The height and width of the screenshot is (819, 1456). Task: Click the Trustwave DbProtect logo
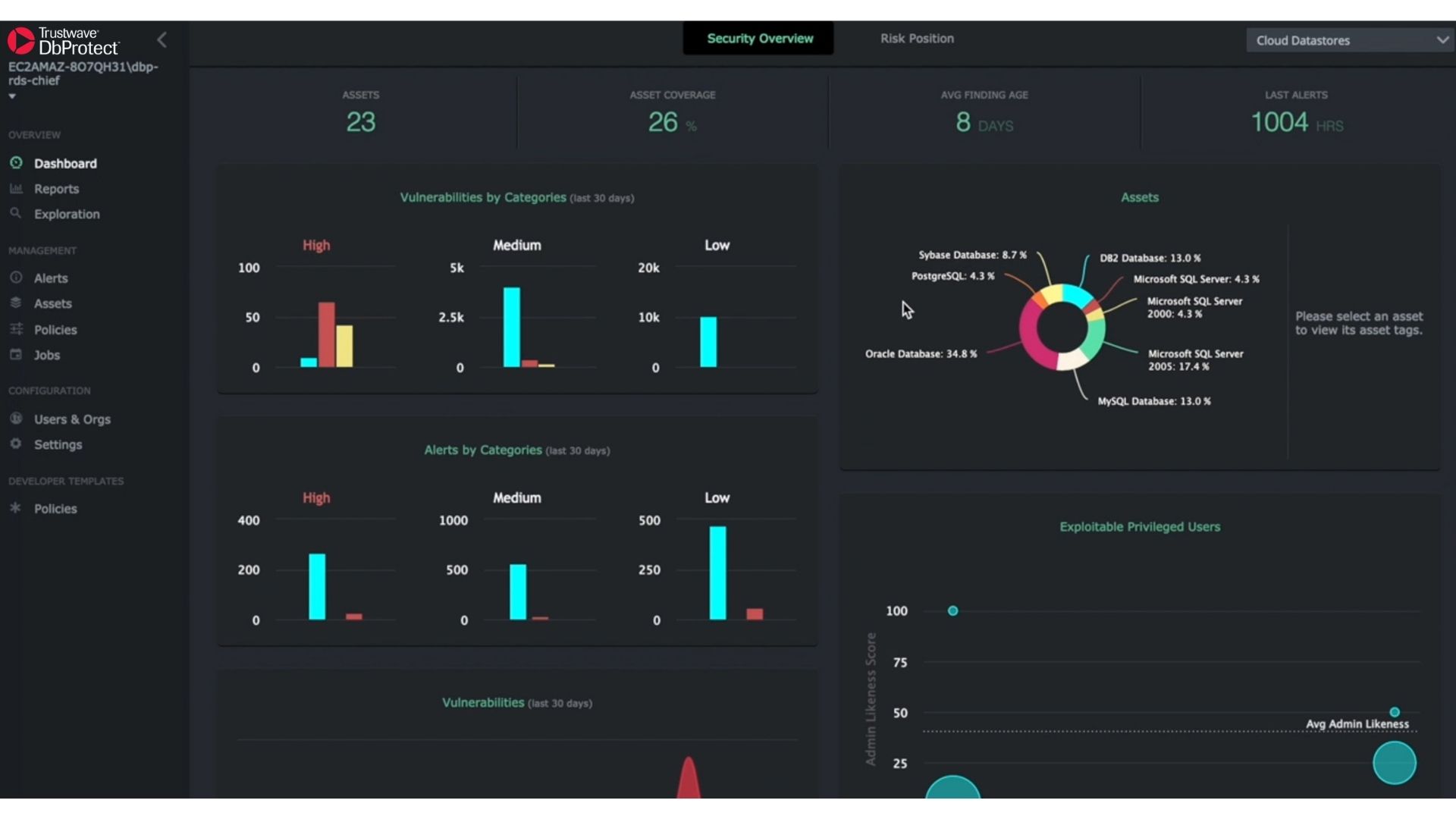64,41
